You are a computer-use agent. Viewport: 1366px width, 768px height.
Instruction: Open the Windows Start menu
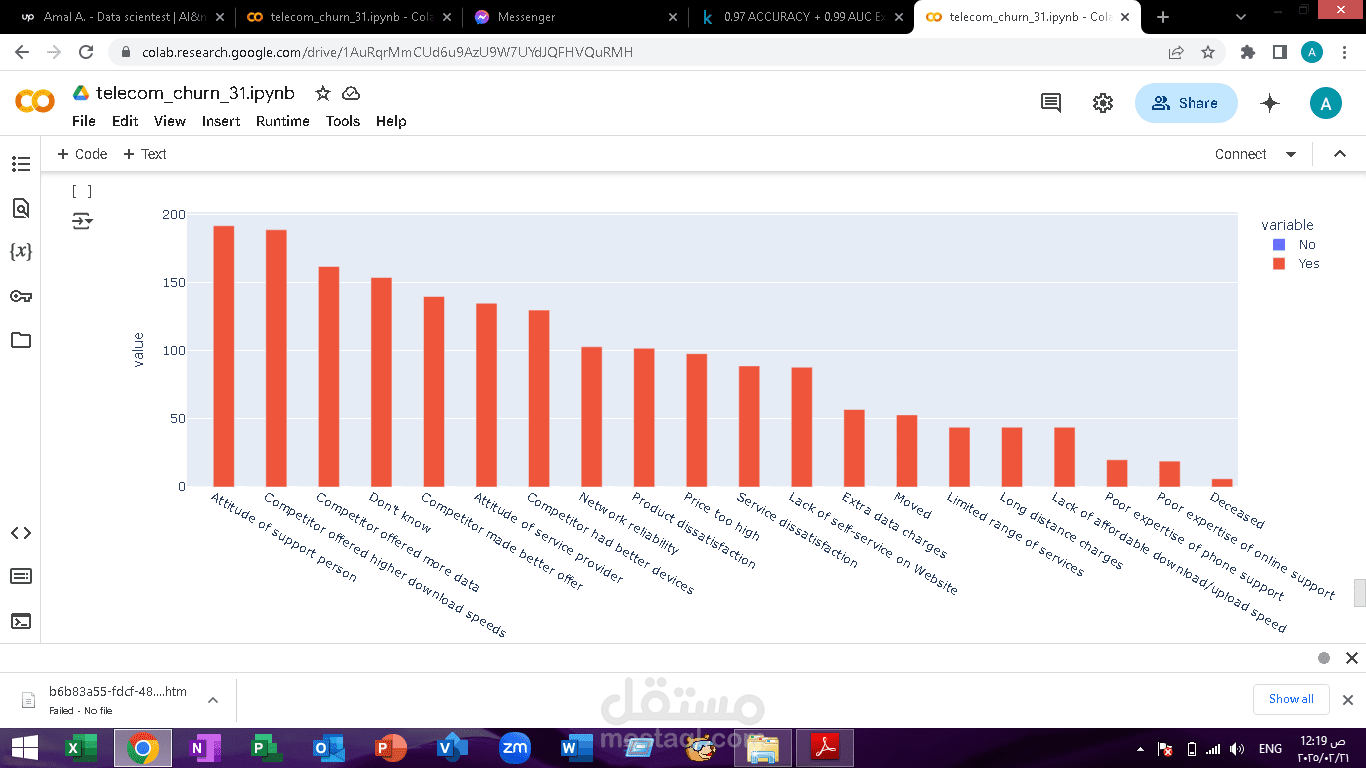(24, 748)
